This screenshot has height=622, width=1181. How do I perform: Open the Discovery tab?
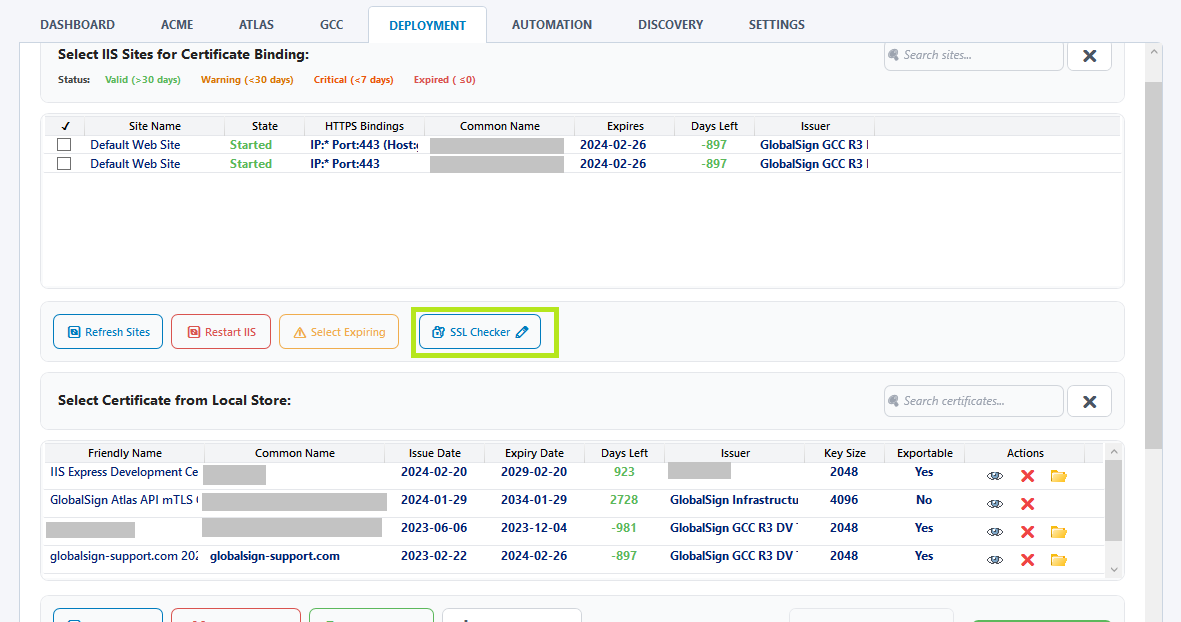coord(670,25)
